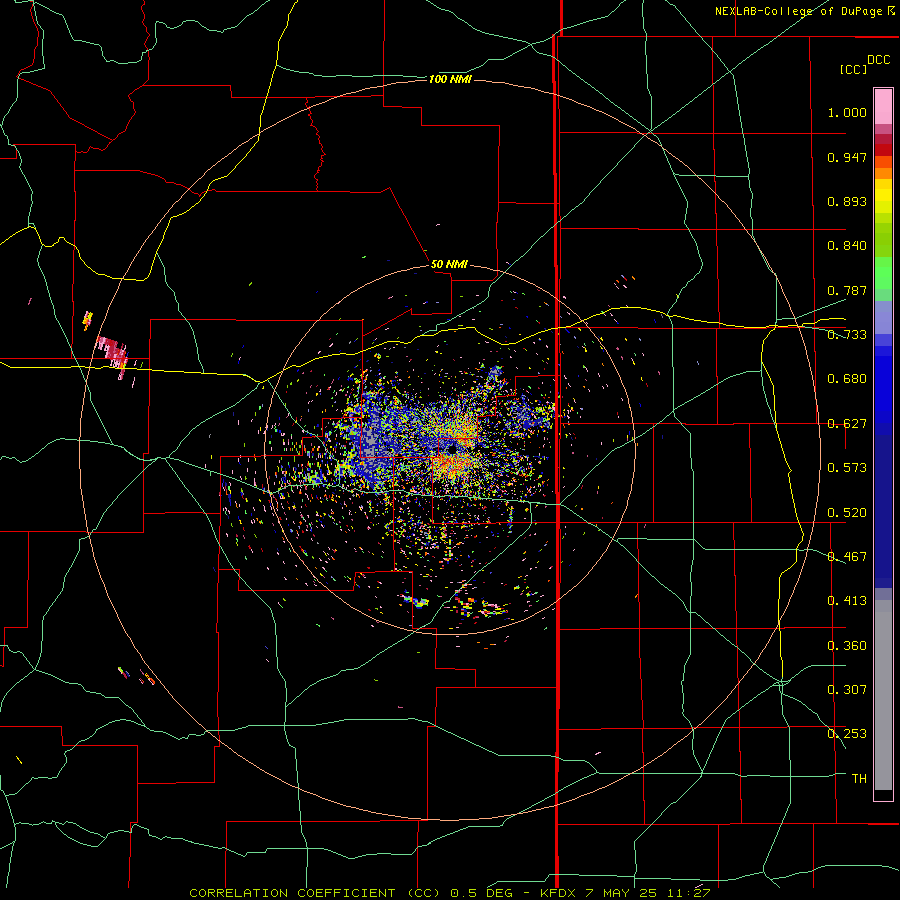The width and height of the screenshot is (900, 900).
Task: Select the 0.307 legend value
Action: [847, 690]
